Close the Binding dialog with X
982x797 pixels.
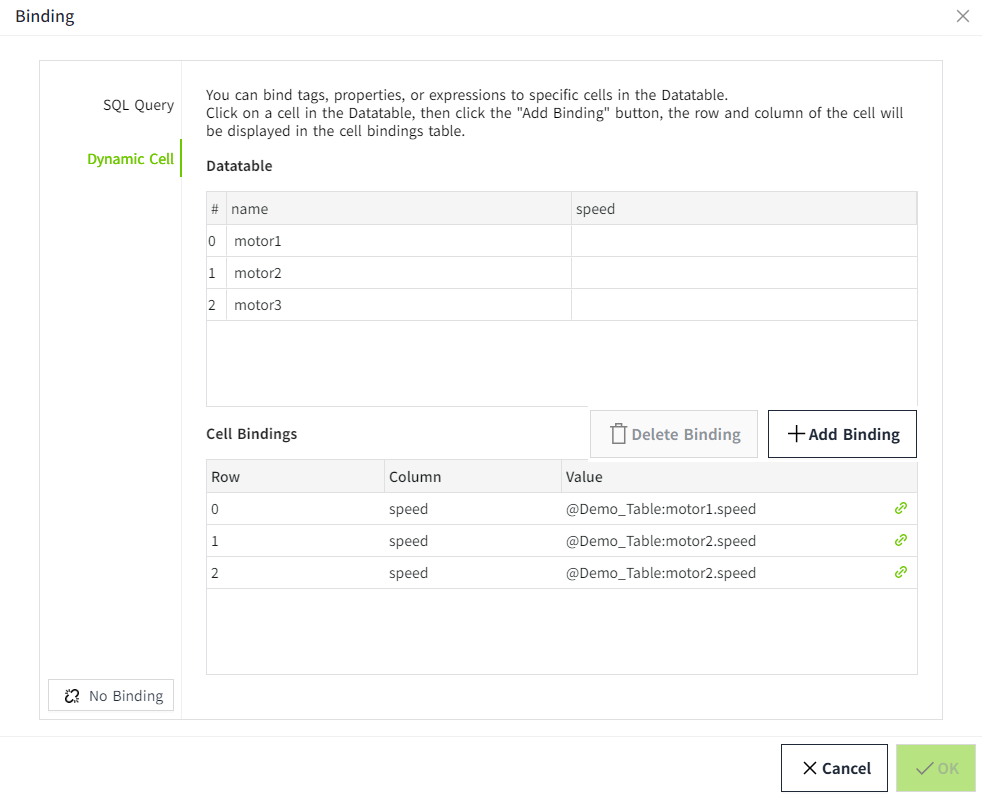click(962, 16)
